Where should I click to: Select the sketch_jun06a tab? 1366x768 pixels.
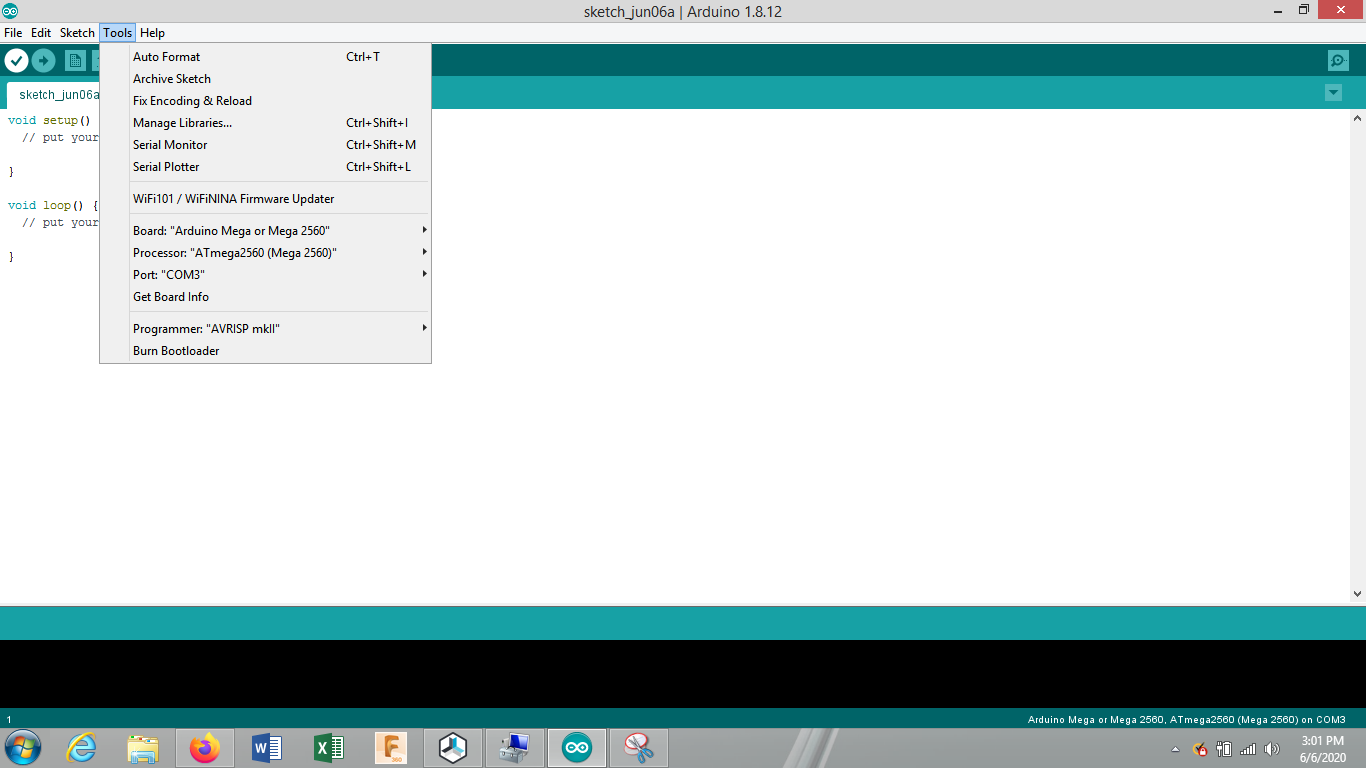point(53,95)
